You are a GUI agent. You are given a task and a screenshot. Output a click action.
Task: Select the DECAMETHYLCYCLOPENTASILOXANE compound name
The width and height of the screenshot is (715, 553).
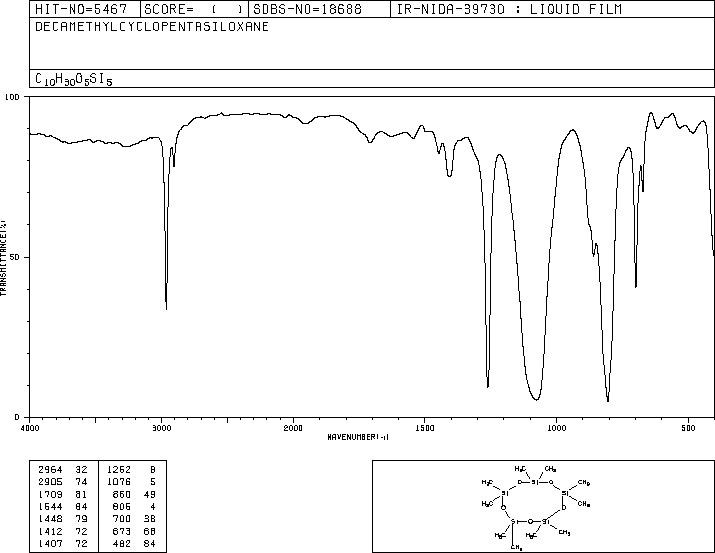[152, 26]
